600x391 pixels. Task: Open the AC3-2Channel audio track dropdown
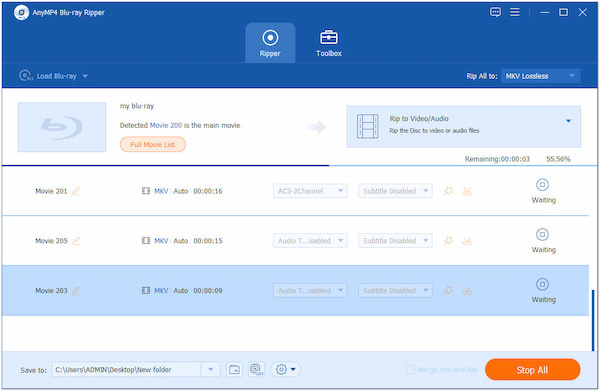310,191
